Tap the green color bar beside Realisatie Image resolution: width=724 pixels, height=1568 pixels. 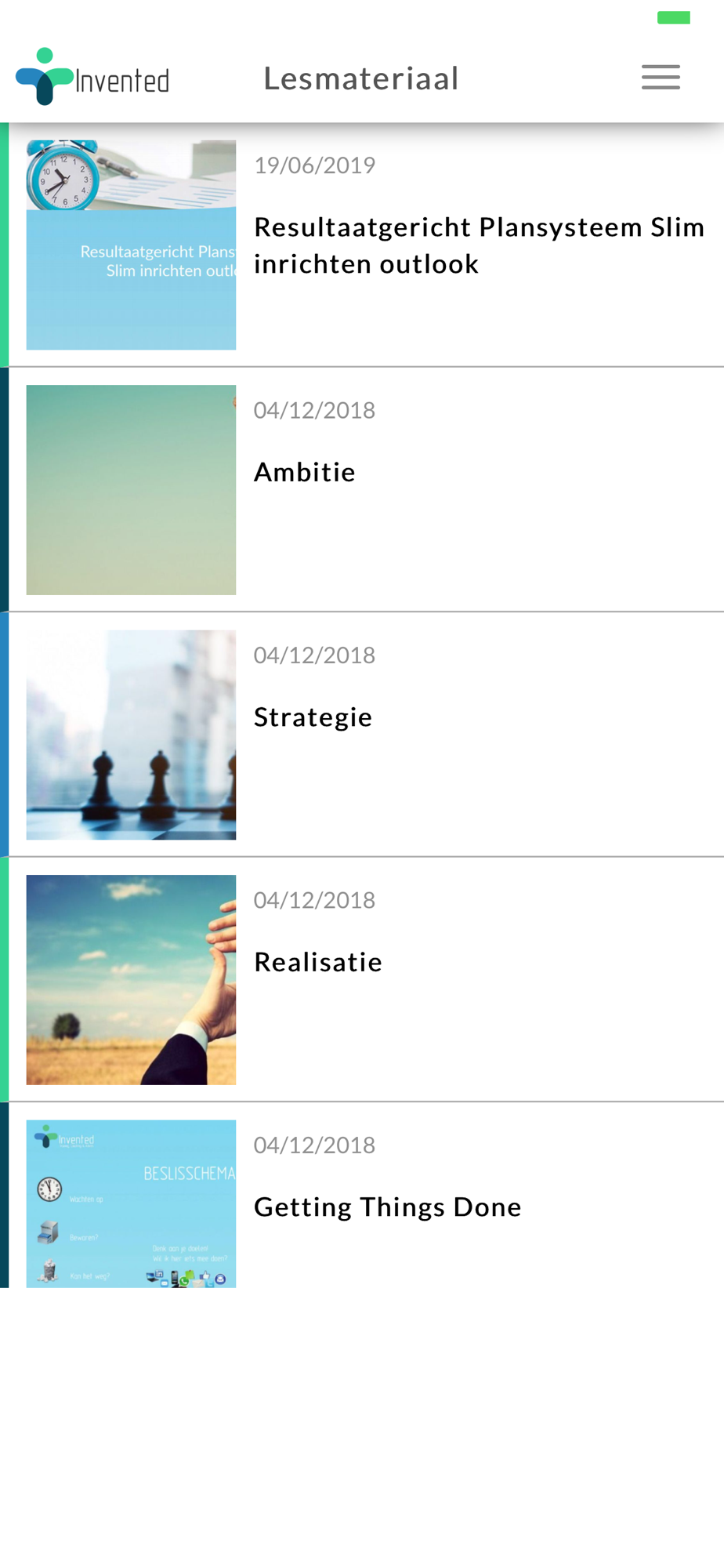coord(4,980)
